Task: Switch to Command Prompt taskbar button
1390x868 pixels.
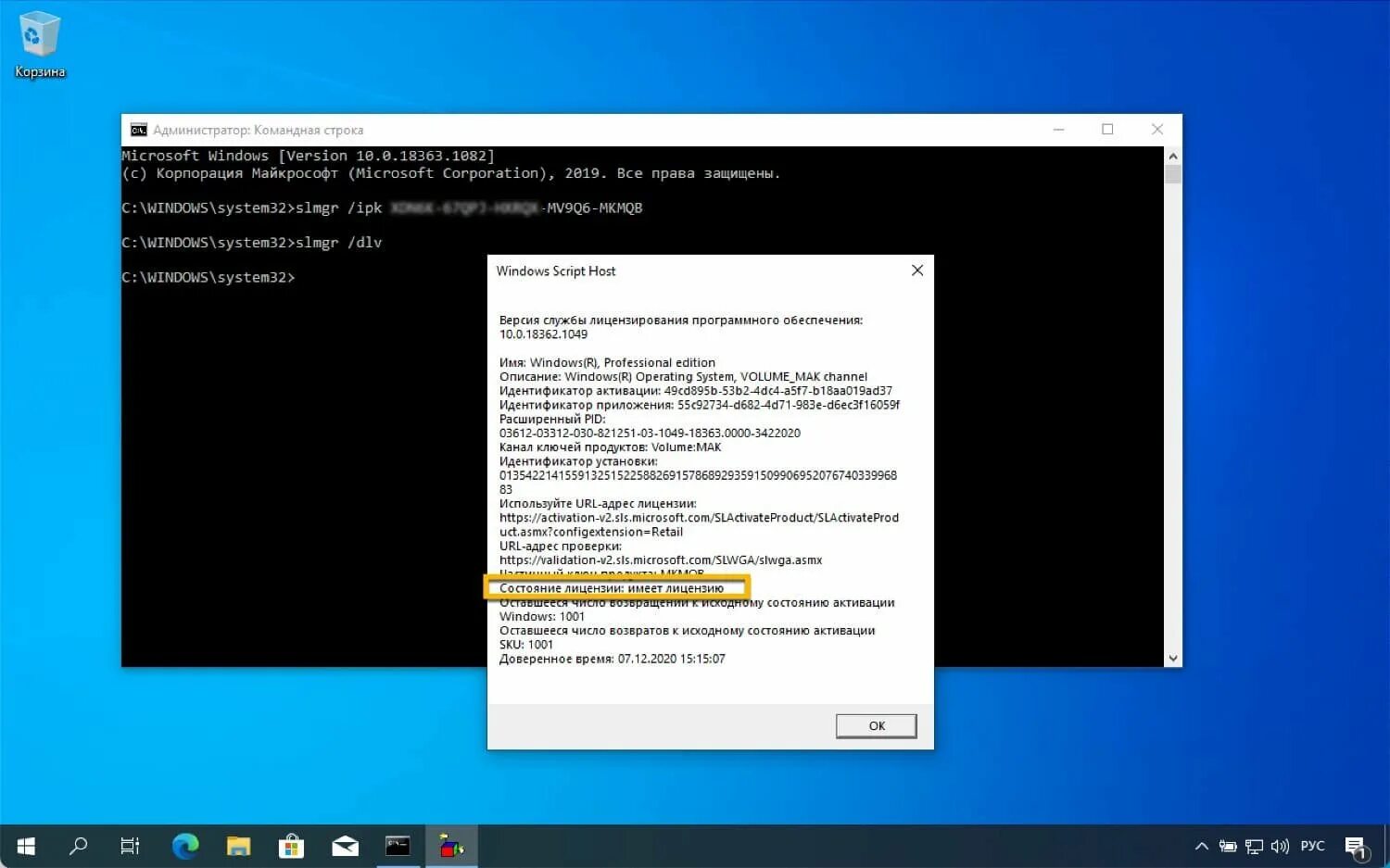Action: click(398, 846)
